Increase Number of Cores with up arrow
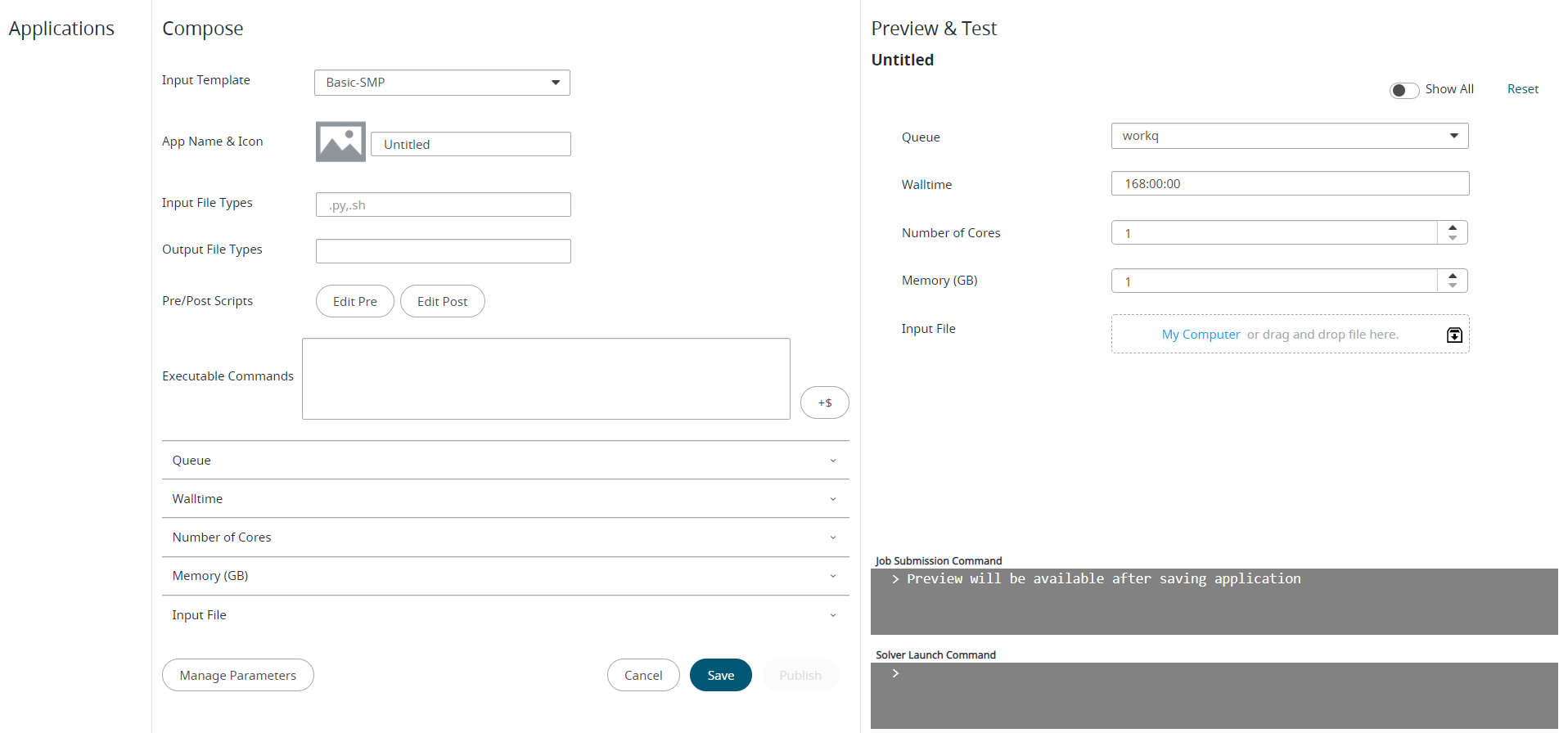Screen dimensions: 1568x733 (1453, 227)
